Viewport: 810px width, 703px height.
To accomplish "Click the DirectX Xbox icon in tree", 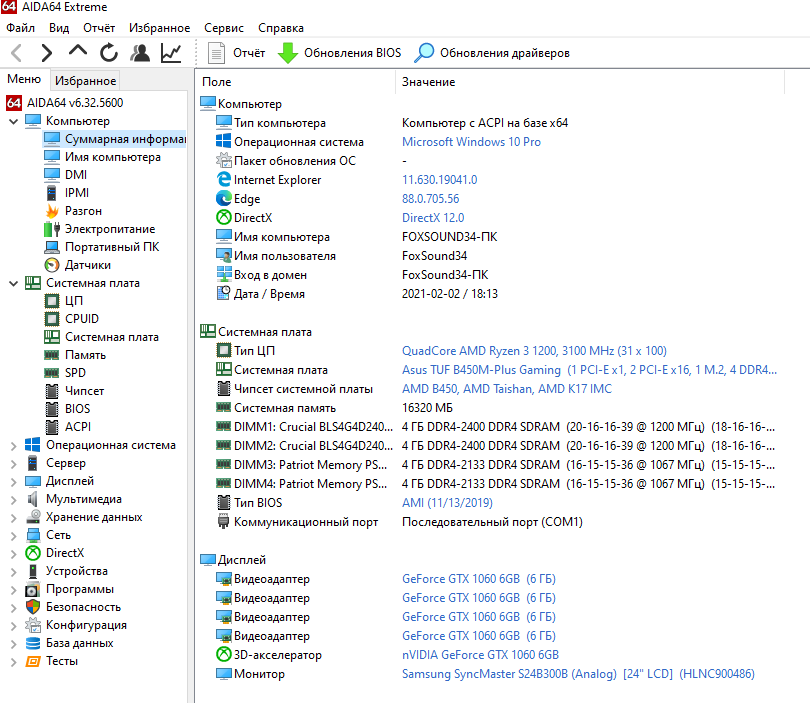I will pos(33,553).
